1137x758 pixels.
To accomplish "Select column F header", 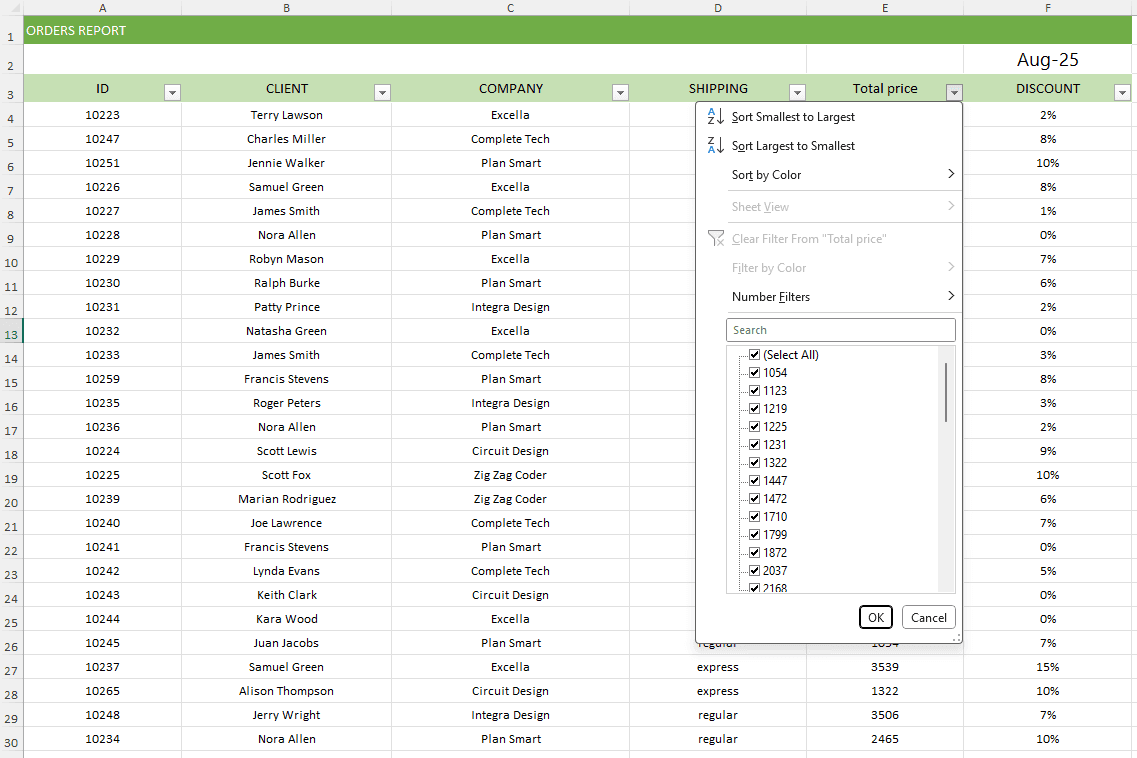I will point(1048,8).
